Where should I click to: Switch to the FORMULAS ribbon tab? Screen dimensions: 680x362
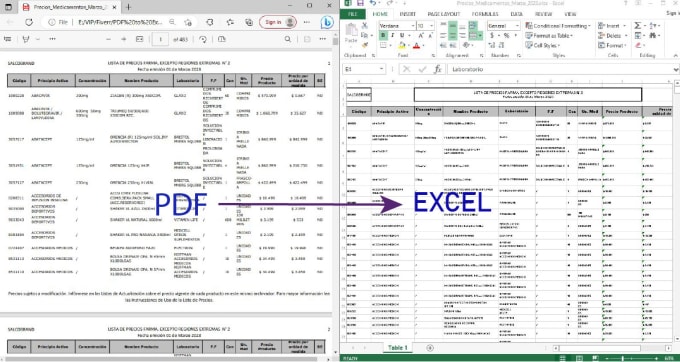click(x=486, y=14)
